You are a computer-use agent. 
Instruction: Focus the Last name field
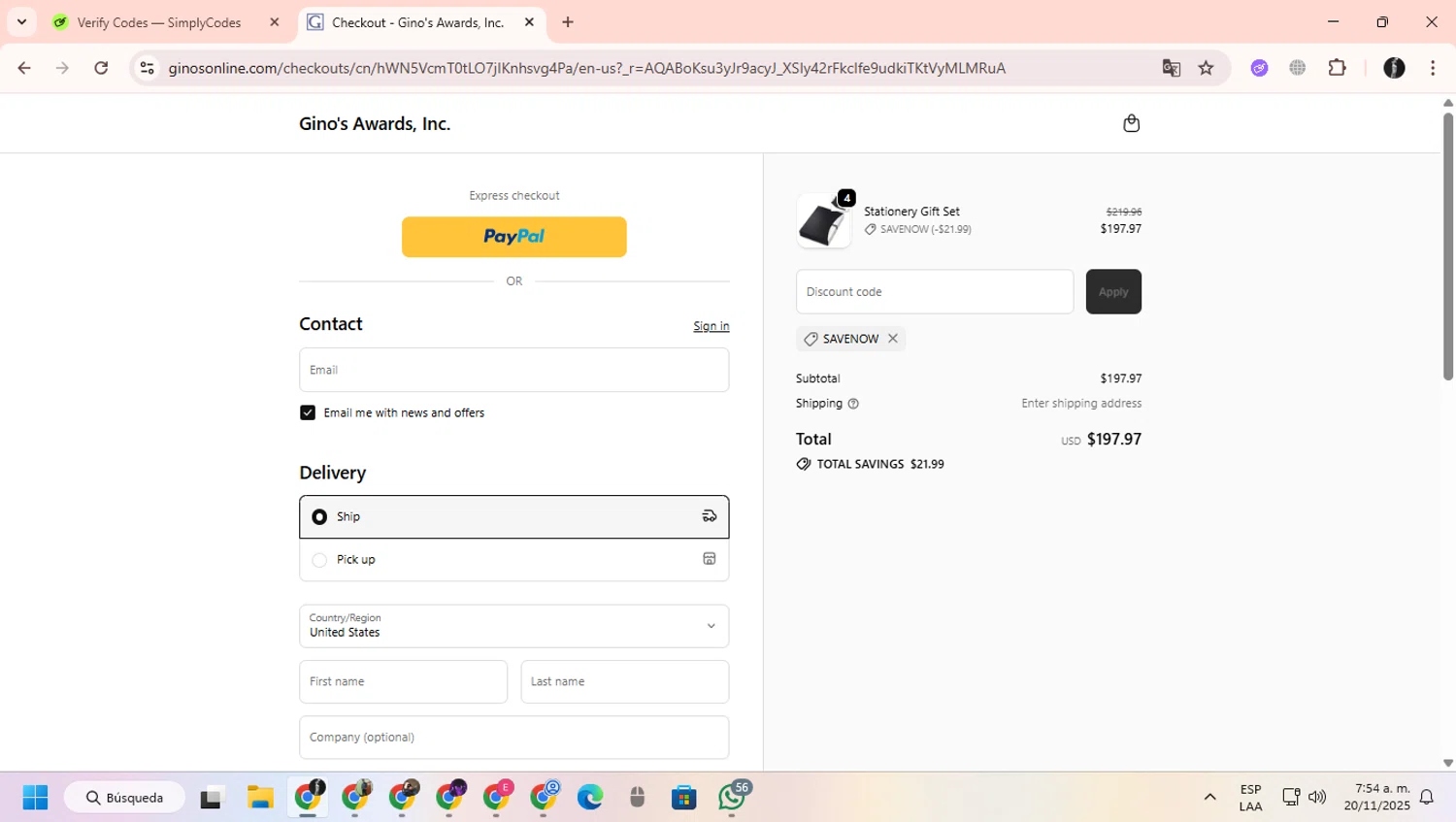pos(624,681)
